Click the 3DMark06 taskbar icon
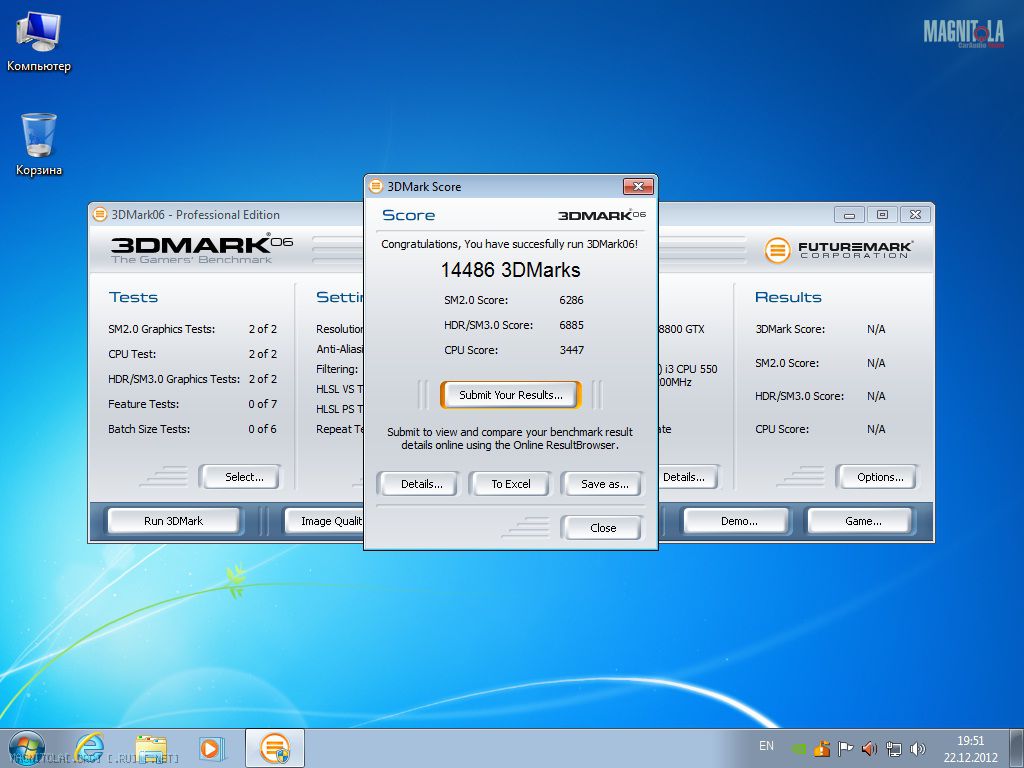Image resolution: width=1024 pixels, height=768 pixels. [274, 747]
